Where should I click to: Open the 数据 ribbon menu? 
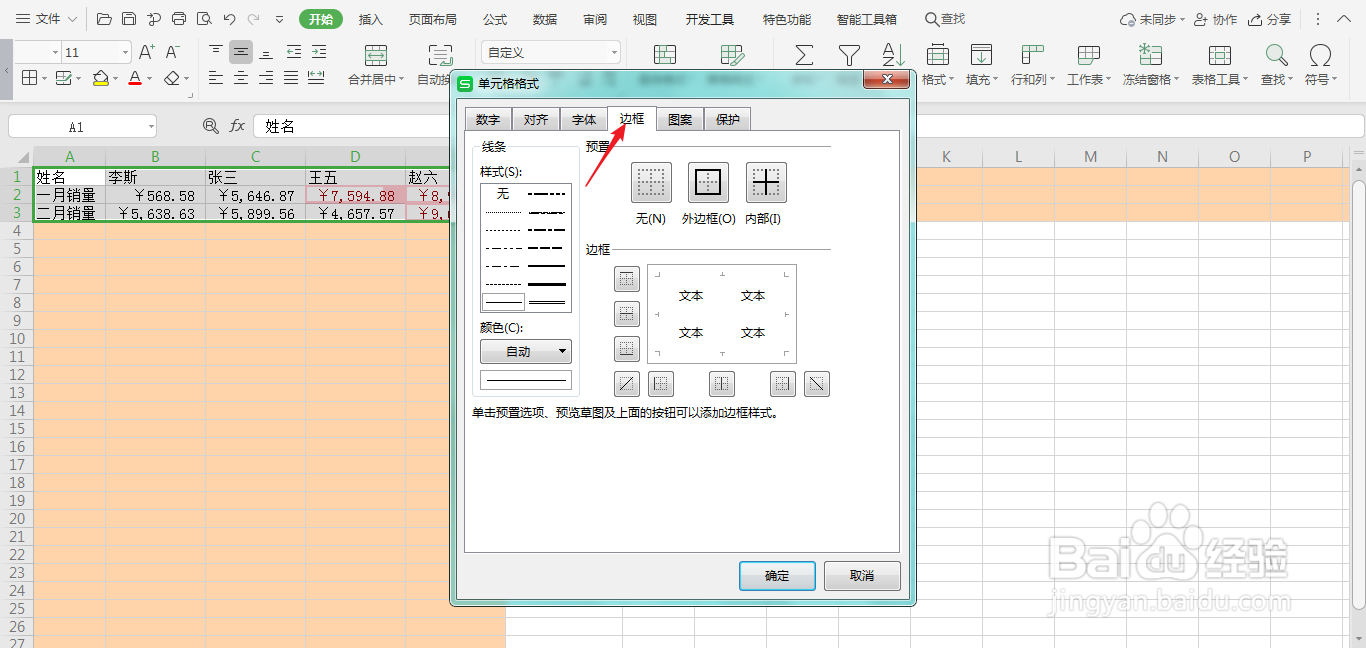[x=543, y=18]
